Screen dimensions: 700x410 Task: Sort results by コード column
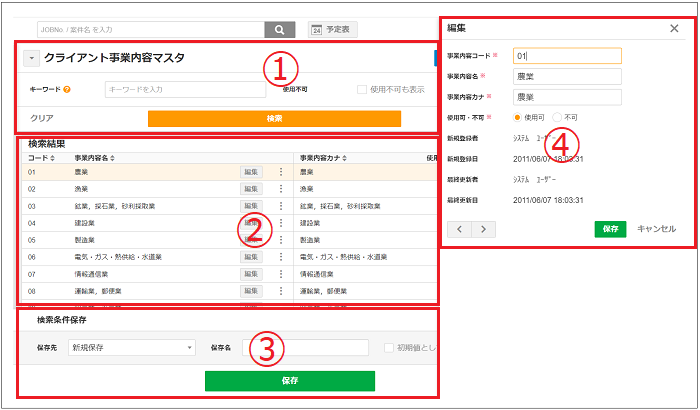tap(40, 157)
